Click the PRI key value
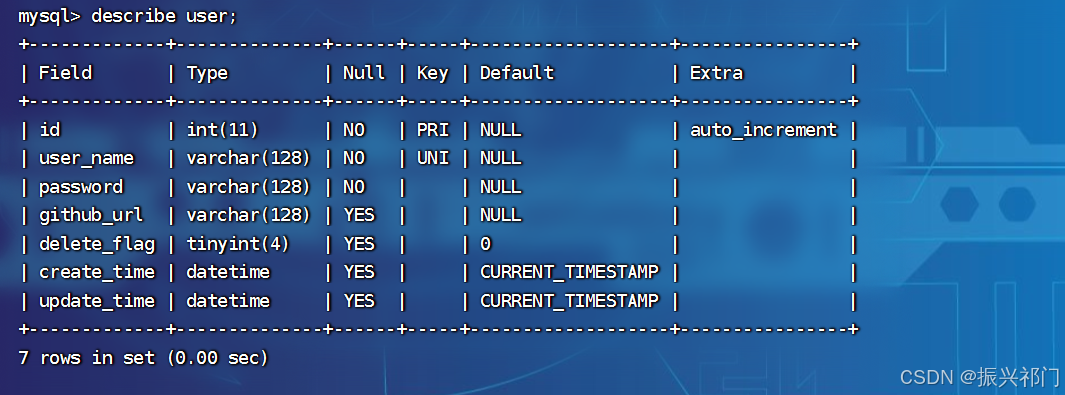This screenshot has height=395, width=1065. point(433,130)
